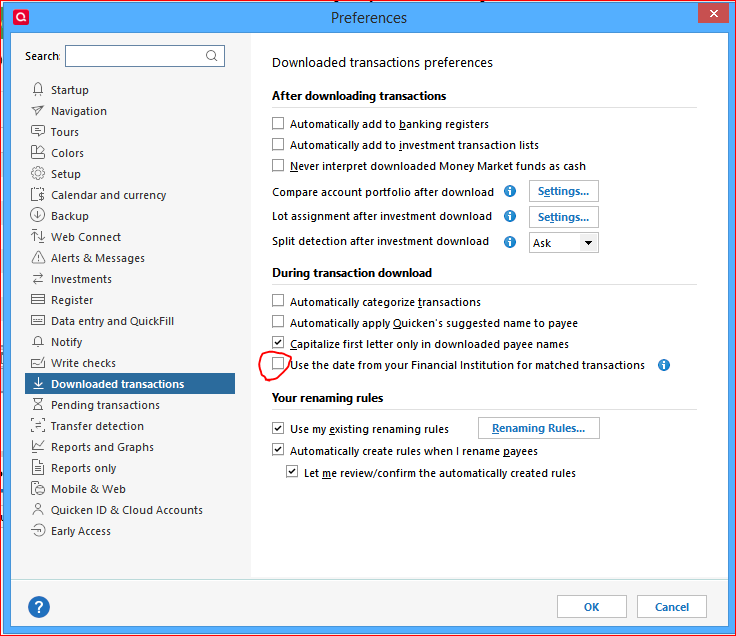Click the Web Connect arrows icon
The height and width of the screenshot is (636, 736).
pyautogui.click(x=38, y=236)
